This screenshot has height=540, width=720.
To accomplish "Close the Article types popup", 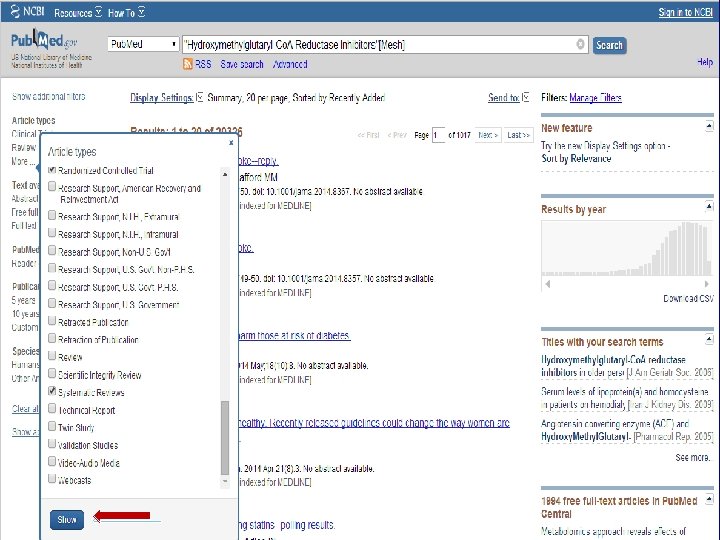I will 231,143.
